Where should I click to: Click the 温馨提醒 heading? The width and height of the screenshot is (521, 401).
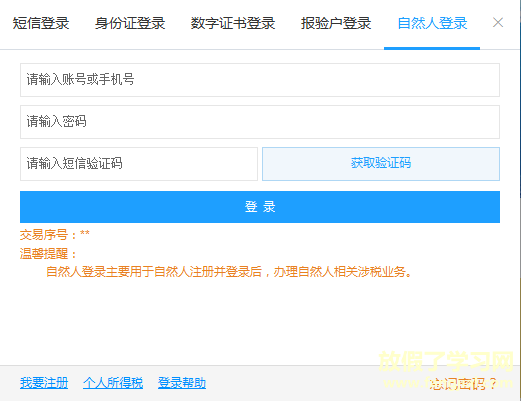click(48, 254)
